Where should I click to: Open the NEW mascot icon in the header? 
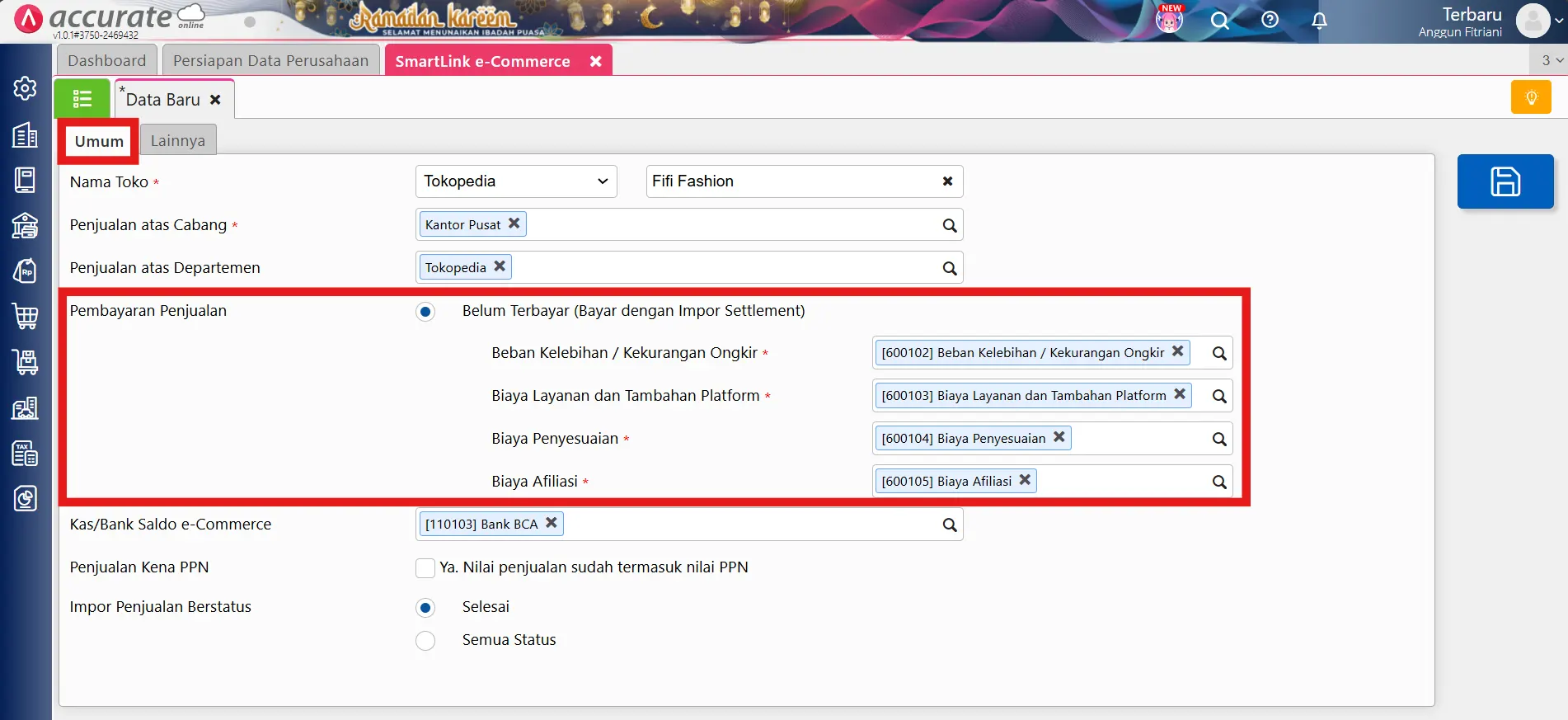tap(1169, 18)
